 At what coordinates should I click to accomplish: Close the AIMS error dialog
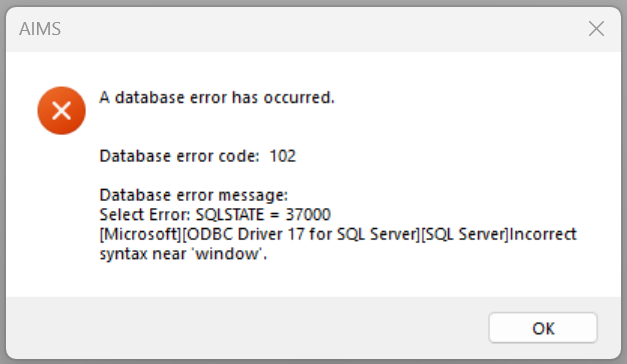click(x=596, y=29)
